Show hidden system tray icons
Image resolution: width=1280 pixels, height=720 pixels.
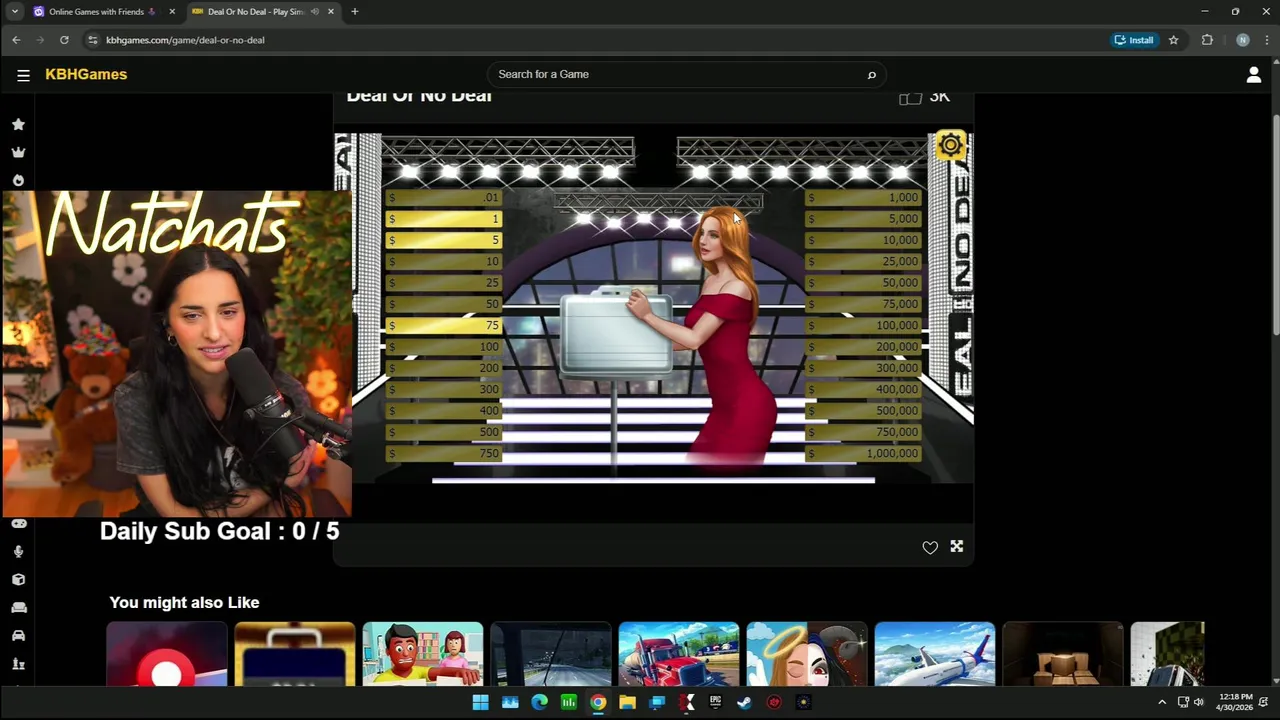(1162, 702)
